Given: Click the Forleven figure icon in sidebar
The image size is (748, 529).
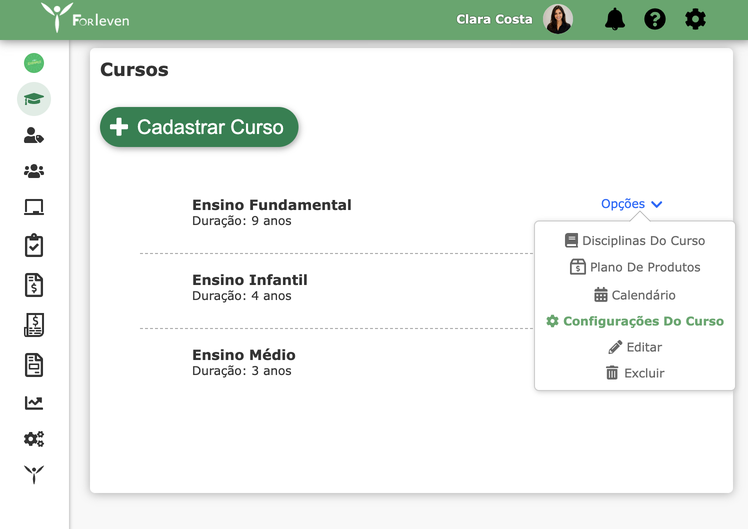Looking at the screenshot, I should point(34,474).
